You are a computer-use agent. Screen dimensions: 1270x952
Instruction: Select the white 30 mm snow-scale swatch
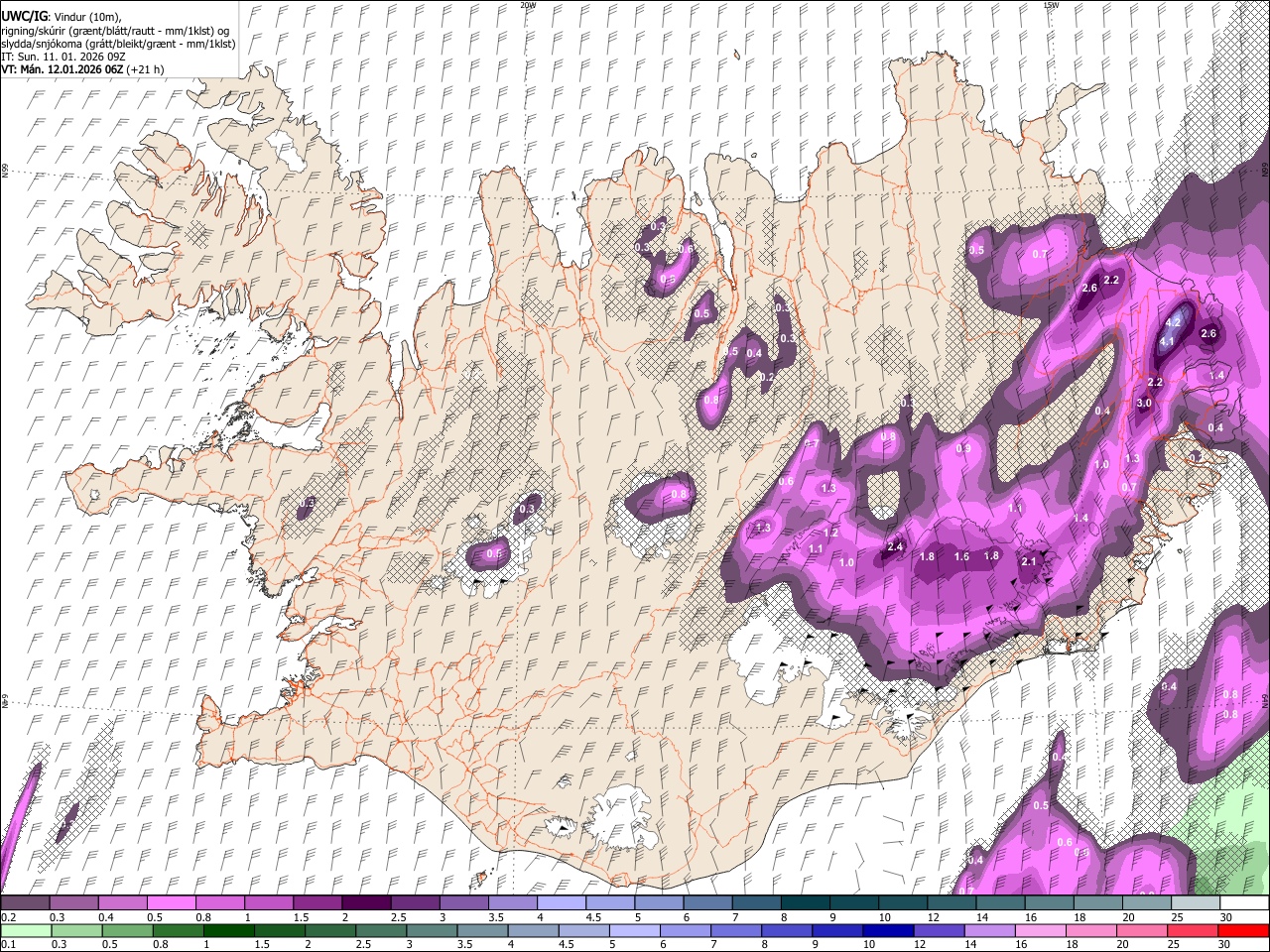1244,902
